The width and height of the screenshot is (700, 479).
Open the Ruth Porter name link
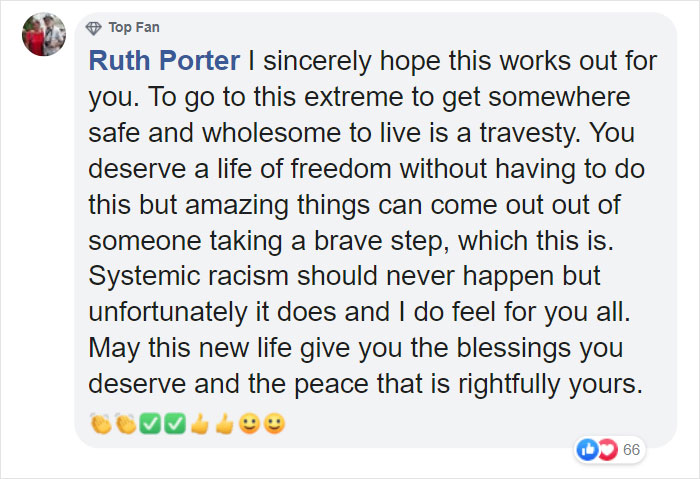click(164, 60)
